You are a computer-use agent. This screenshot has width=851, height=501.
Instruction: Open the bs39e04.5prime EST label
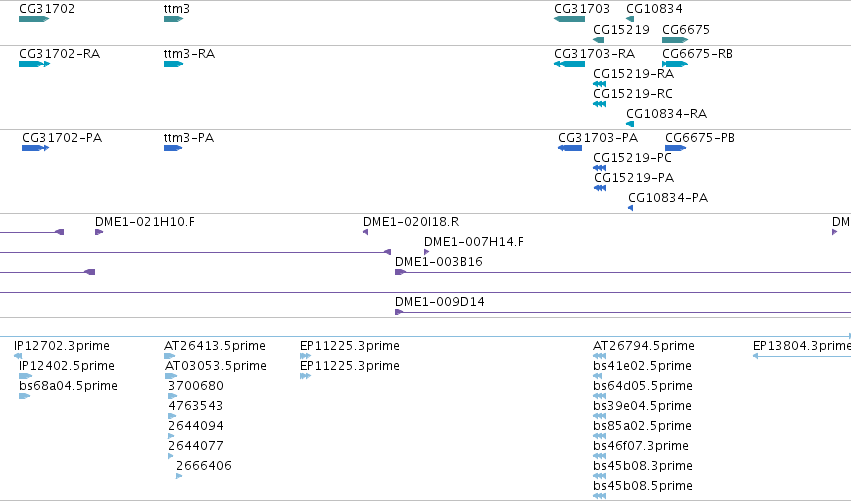642,406
